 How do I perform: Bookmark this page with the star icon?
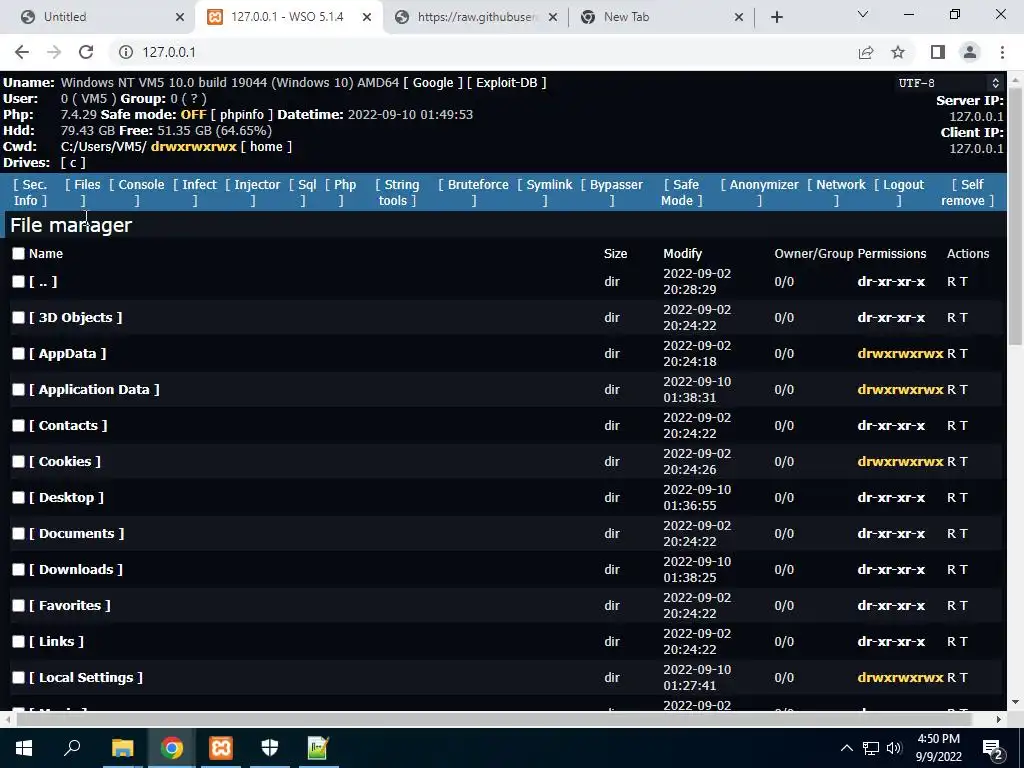[898, 52]
